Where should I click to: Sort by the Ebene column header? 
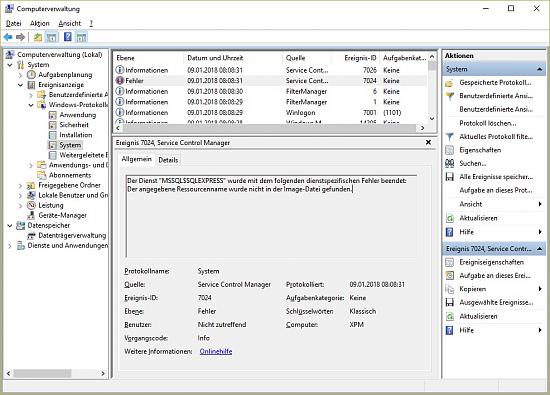pyautogui.click(x=148, y=58)
